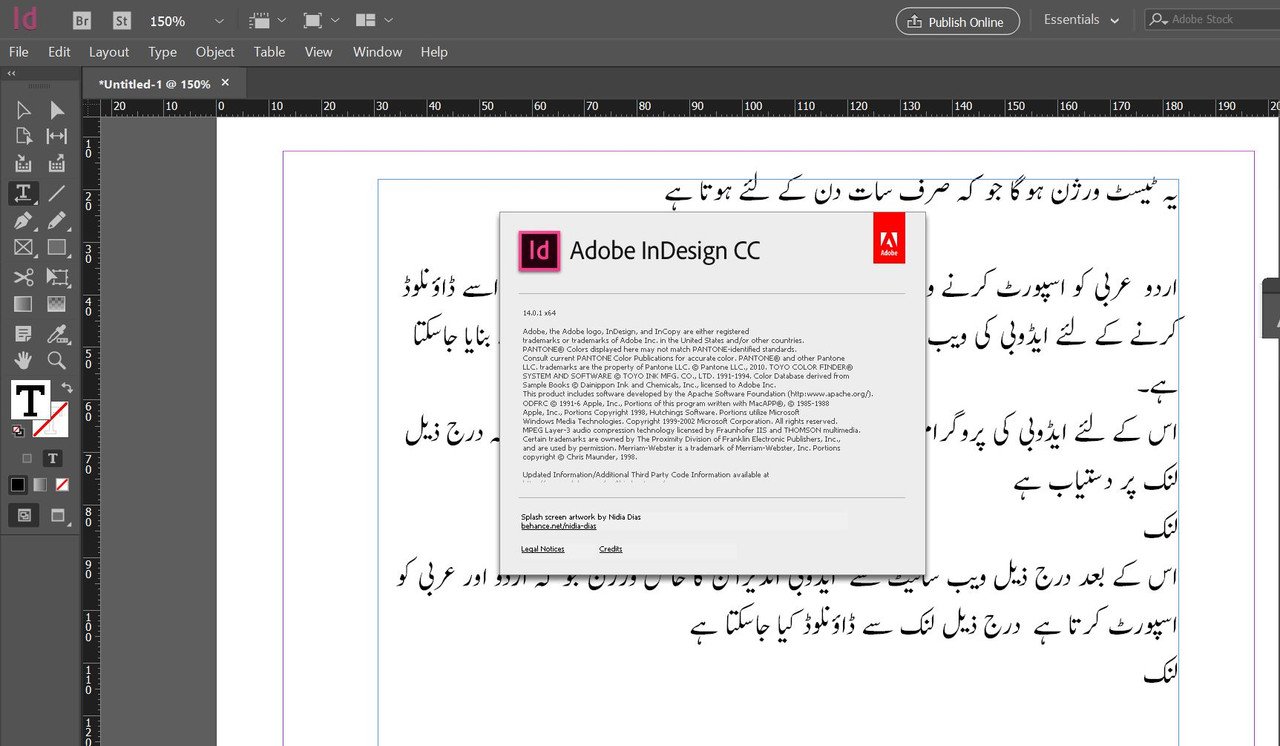The image size is (1280, 746).
Task: Open screen mode options in toolbox
Action: (57, 516)
